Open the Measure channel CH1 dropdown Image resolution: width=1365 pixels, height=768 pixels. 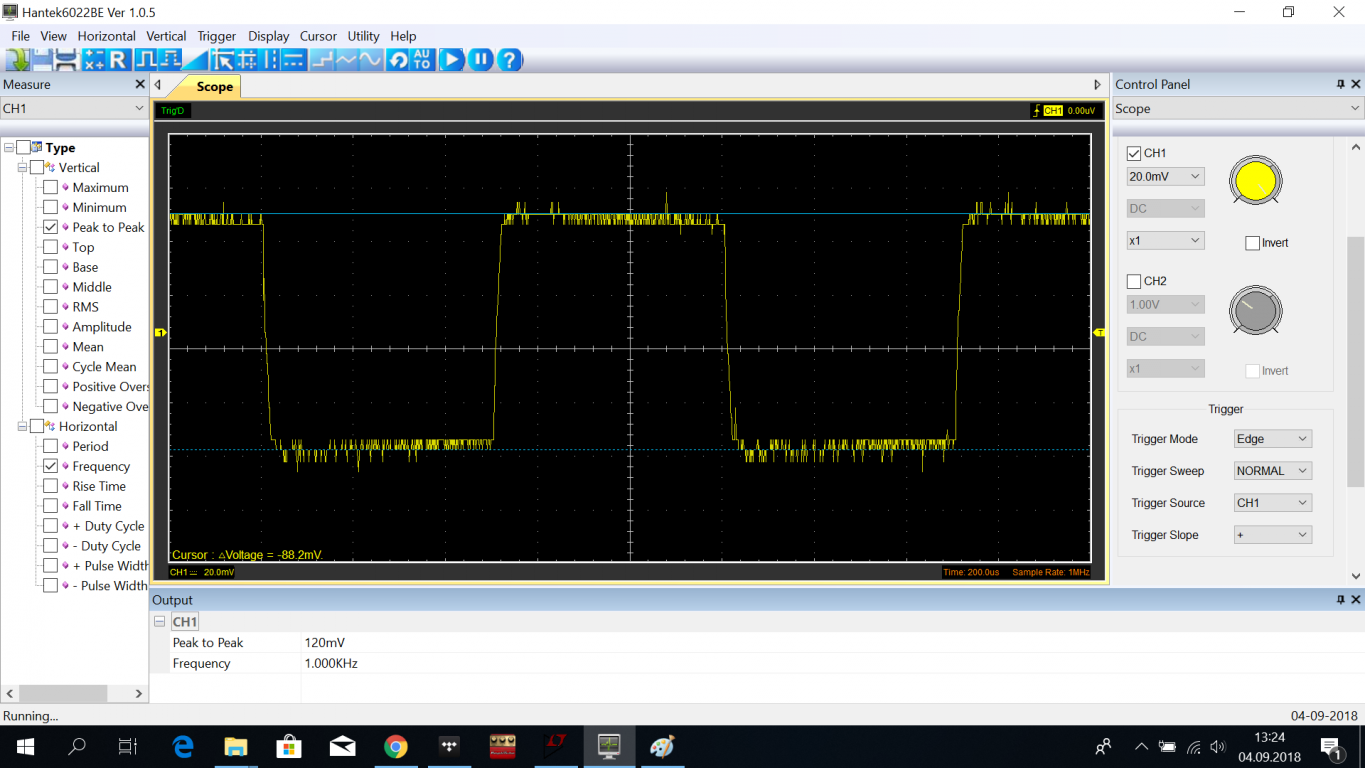click(x=74, y=108)
